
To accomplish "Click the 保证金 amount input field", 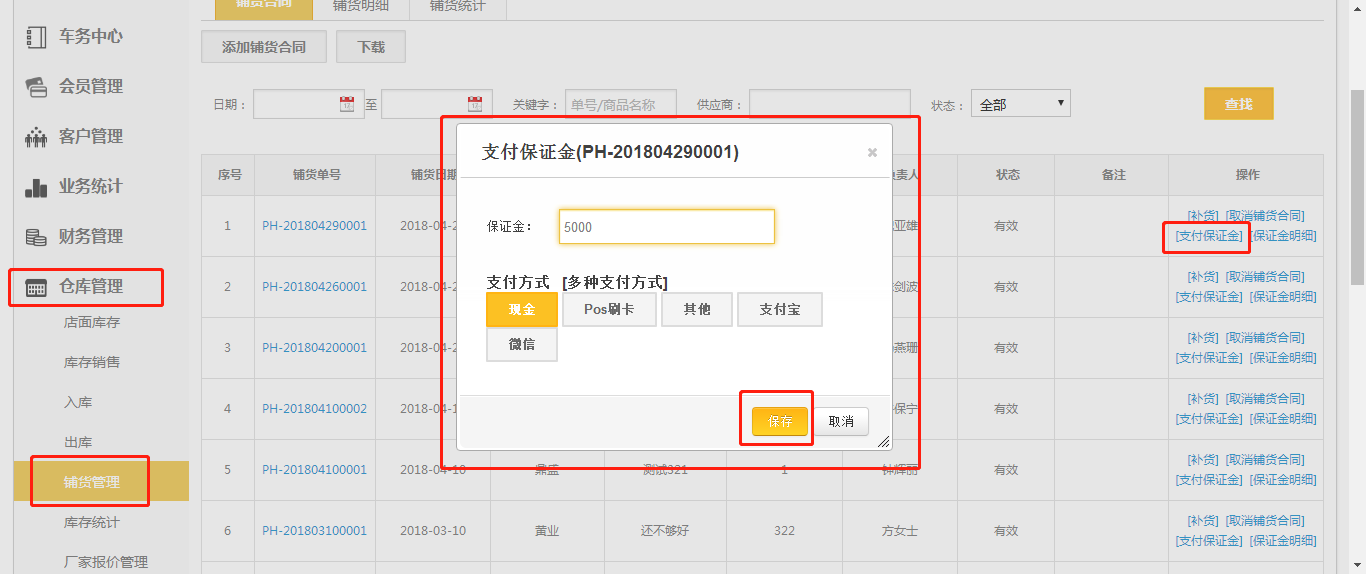I will tap(666, 227).
